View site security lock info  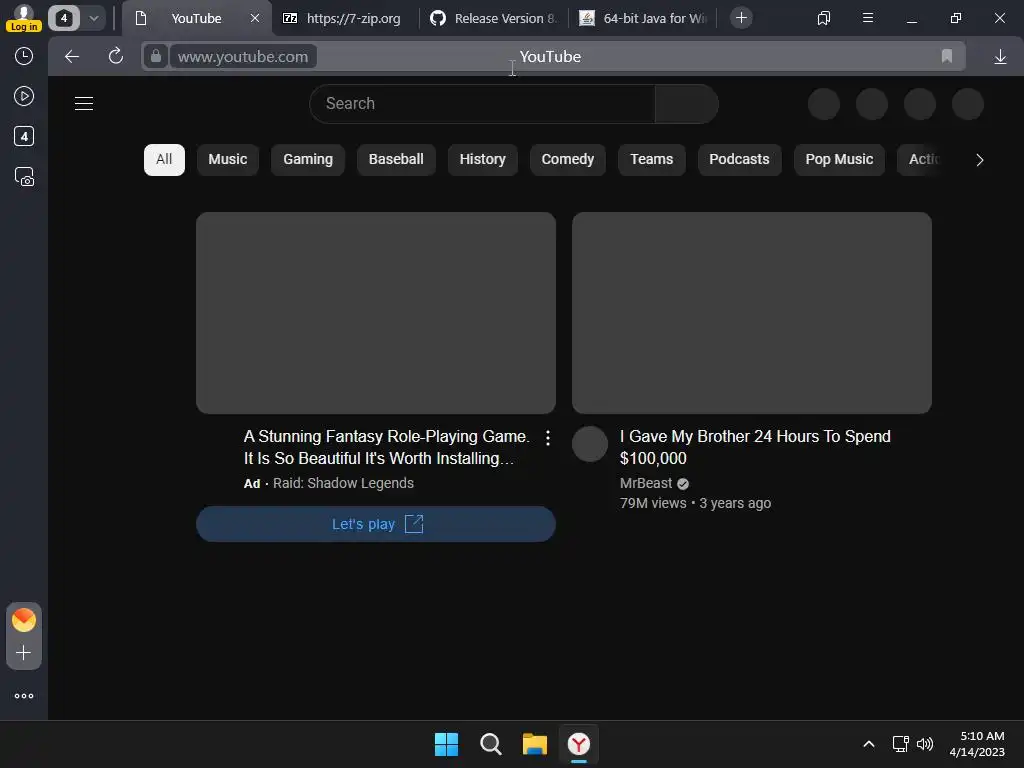click(x=155, y=57)
